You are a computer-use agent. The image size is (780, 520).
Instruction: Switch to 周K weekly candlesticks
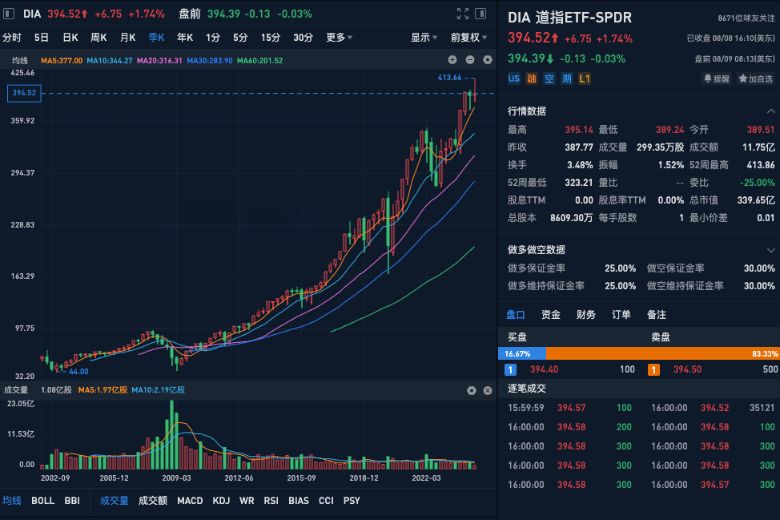point(98,37)
